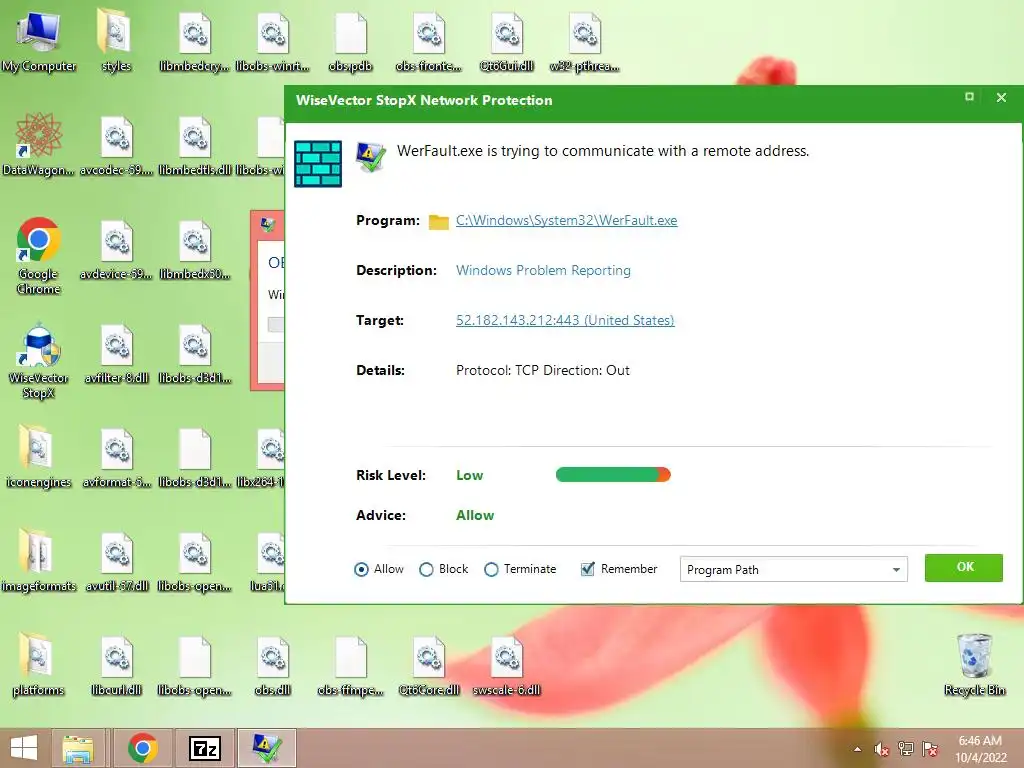Close the WiseVector StopX Network Protection dialog

point(1001,97)
